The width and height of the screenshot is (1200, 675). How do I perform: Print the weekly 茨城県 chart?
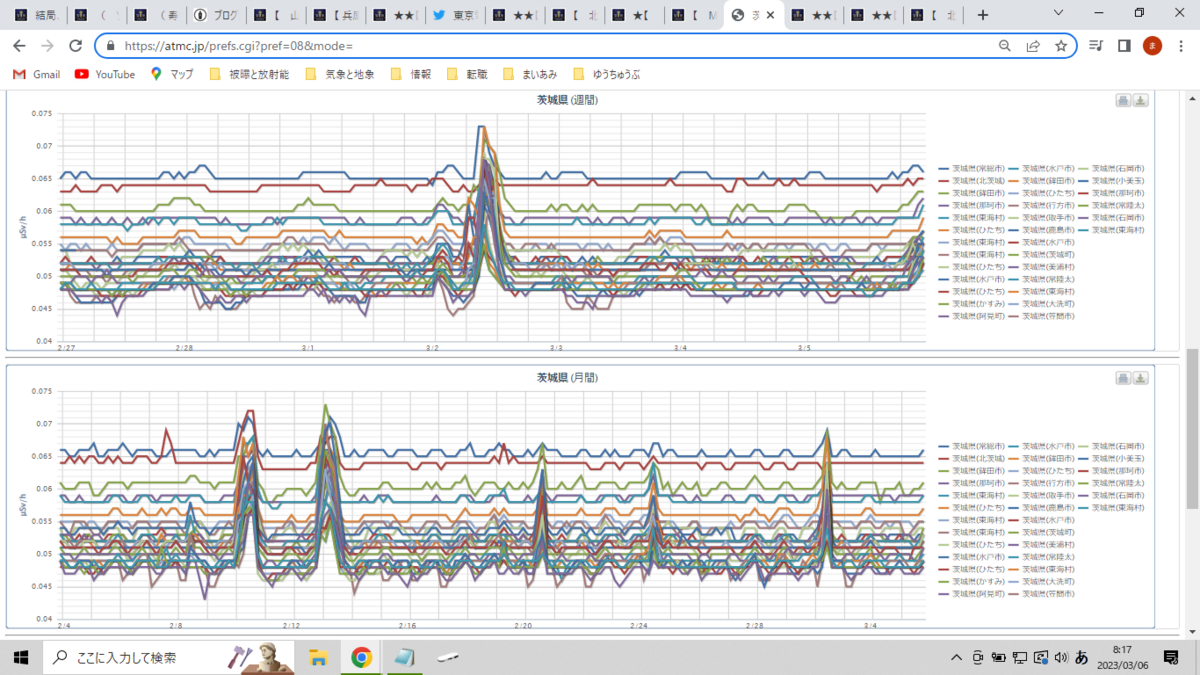1123,100
